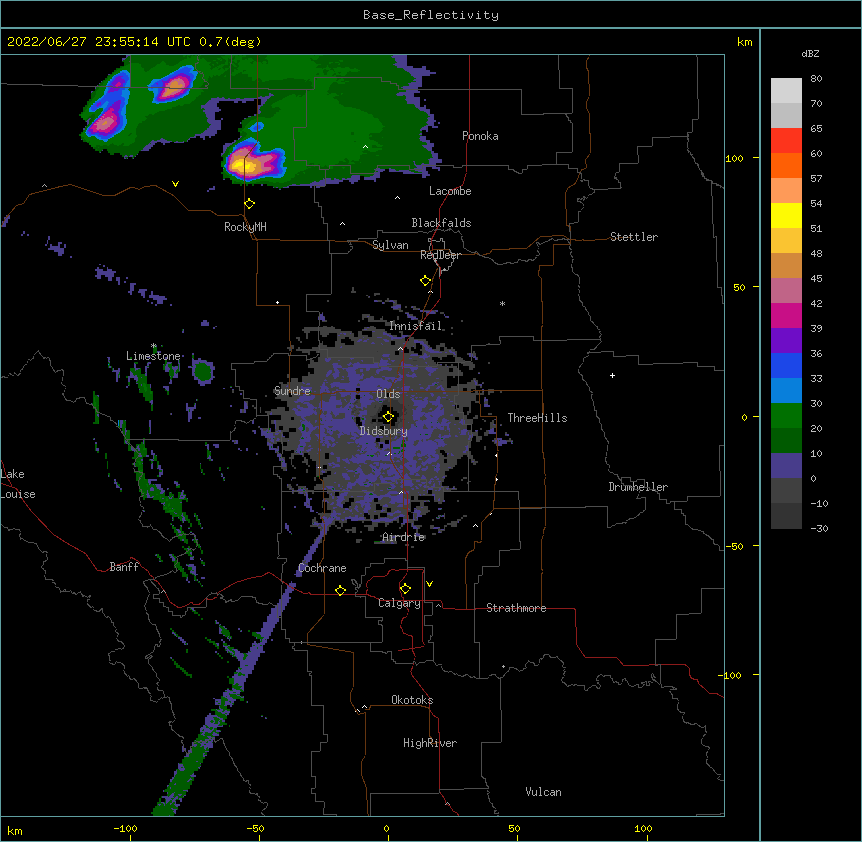Image resolution: width=862 pixels, height=842 pixels.
Task: Click the Drumheller town label
Action: tap(638, 487)
